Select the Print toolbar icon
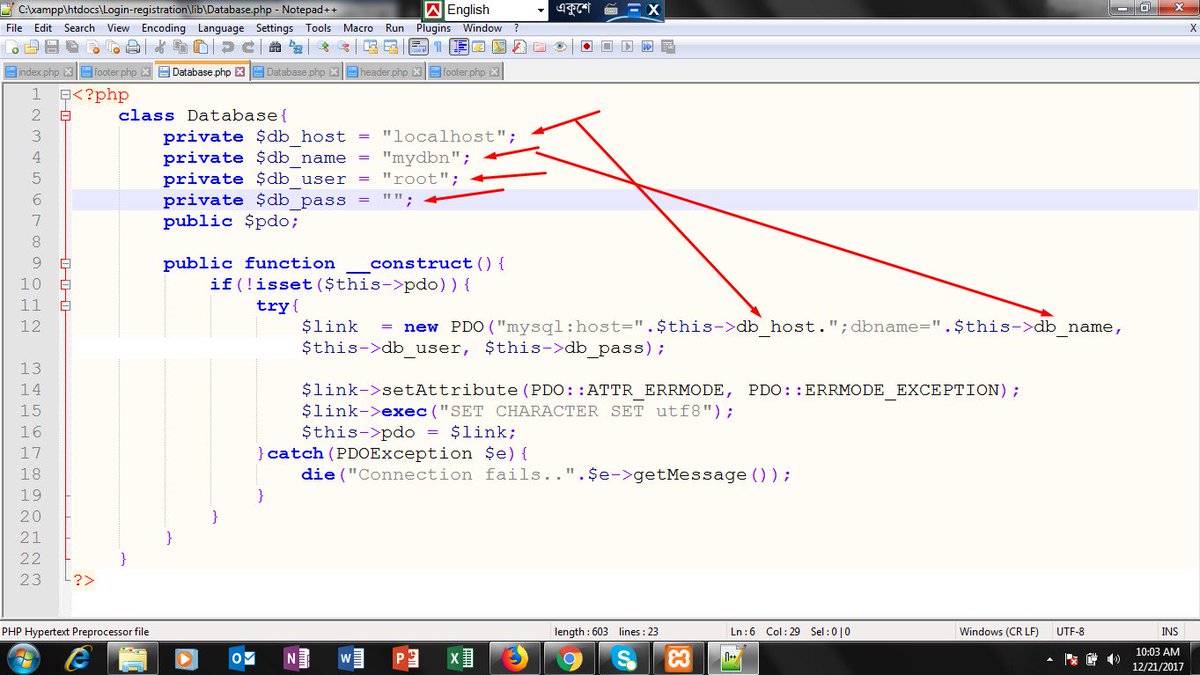 [131, 46]
